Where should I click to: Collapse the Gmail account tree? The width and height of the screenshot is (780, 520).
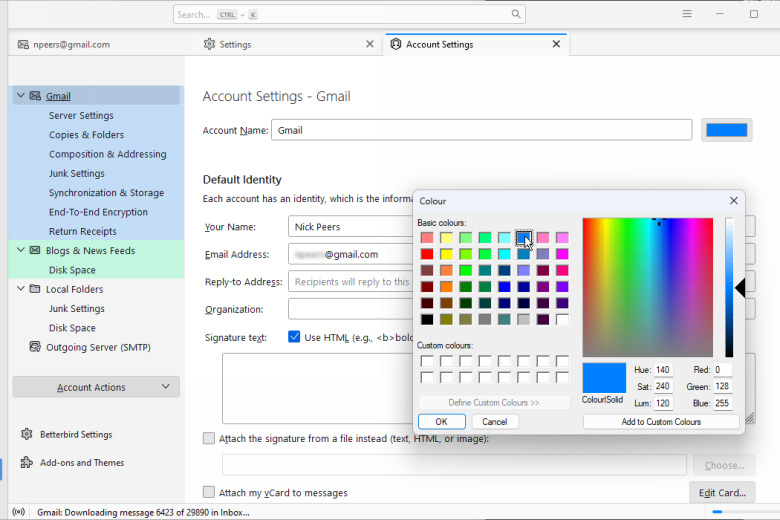click(x=20, y=95)
